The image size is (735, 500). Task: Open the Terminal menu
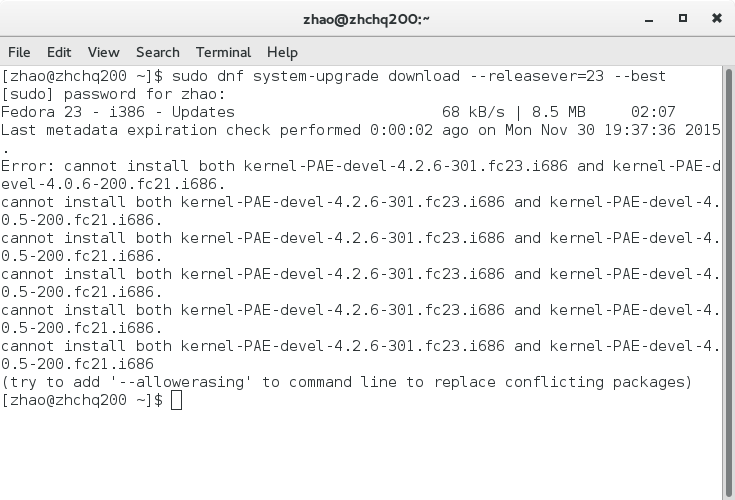pyautogui.click(x=223, y=52)
